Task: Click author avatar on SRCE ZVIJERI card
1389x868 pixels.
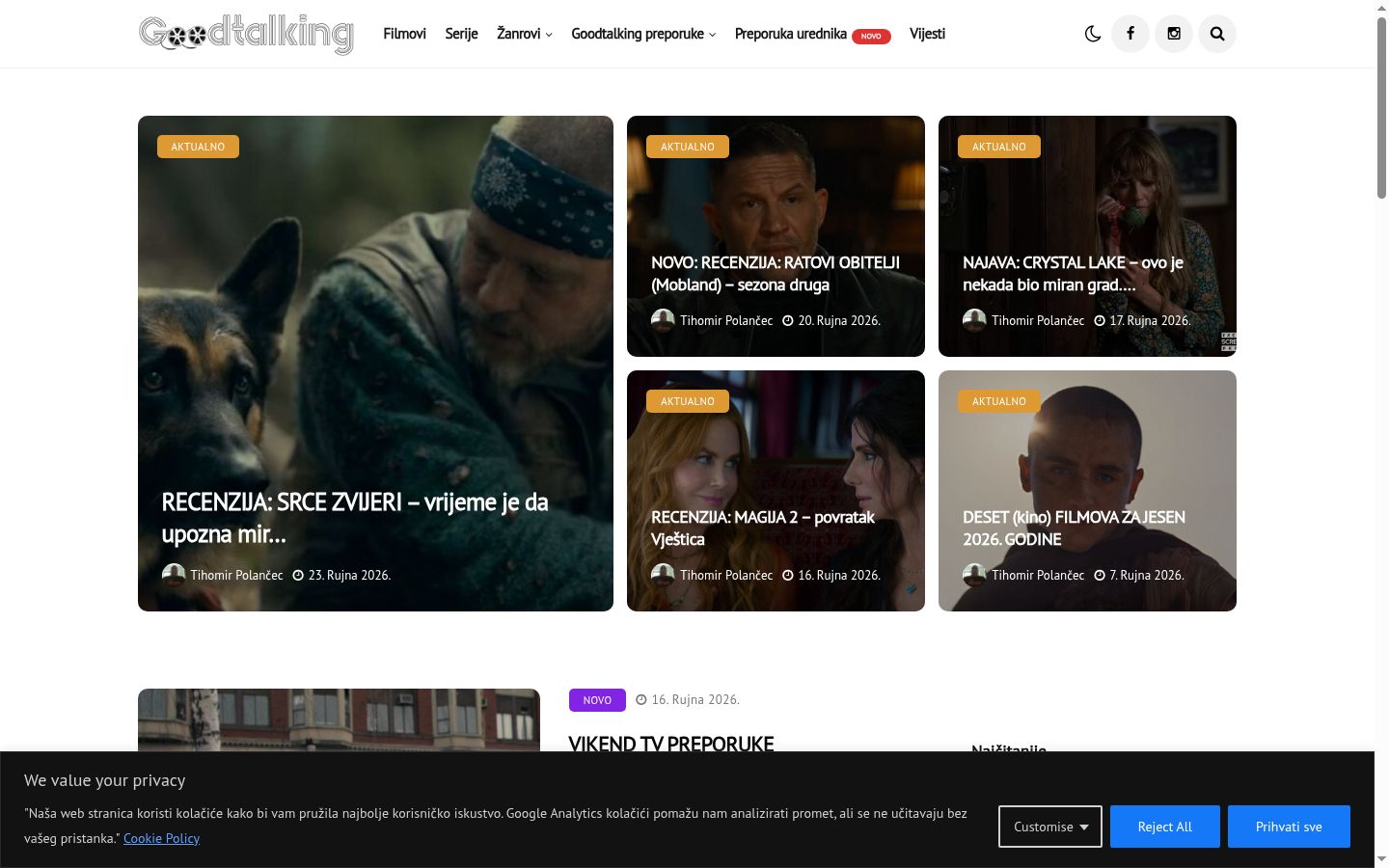Action: (174, 575)
